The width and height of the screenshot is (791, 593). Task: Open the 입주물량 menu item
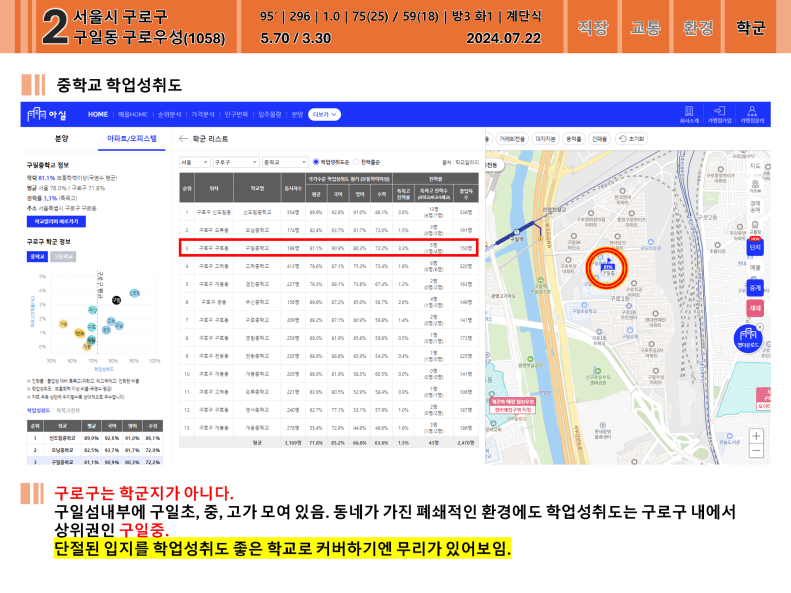pyautogui.click(x=270, y=114)
